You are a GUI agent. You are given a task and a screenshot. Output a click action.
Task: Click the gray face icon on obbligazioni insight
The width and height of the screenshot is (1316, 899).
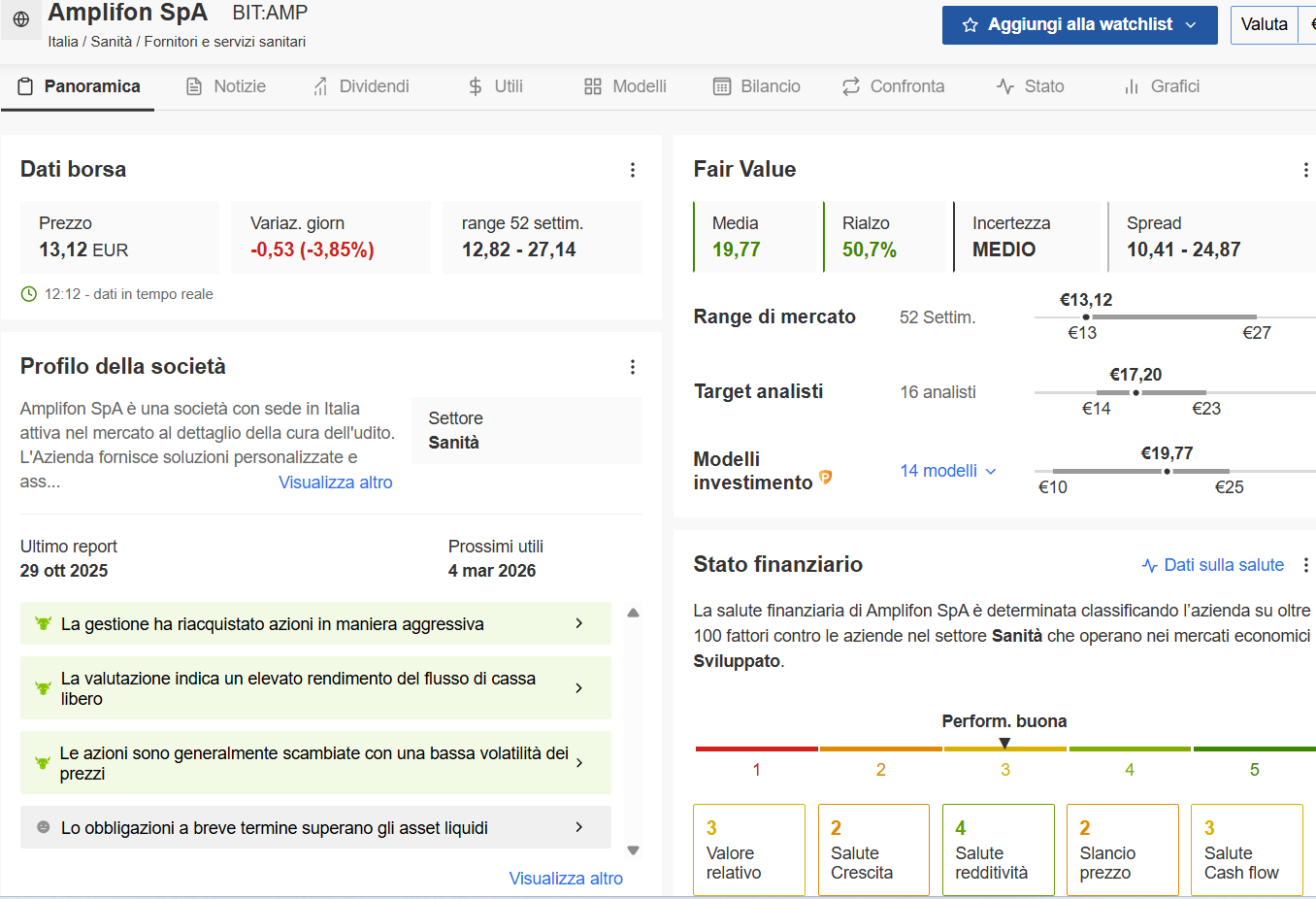point(41,827)
